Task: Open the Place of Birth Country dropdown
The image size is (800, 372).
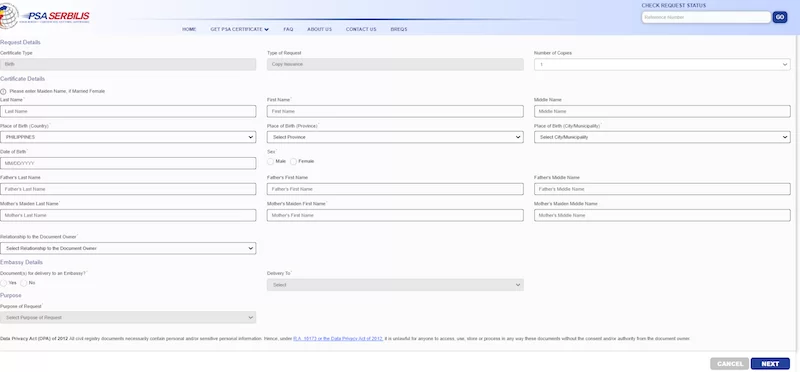Action: [128, 137]
